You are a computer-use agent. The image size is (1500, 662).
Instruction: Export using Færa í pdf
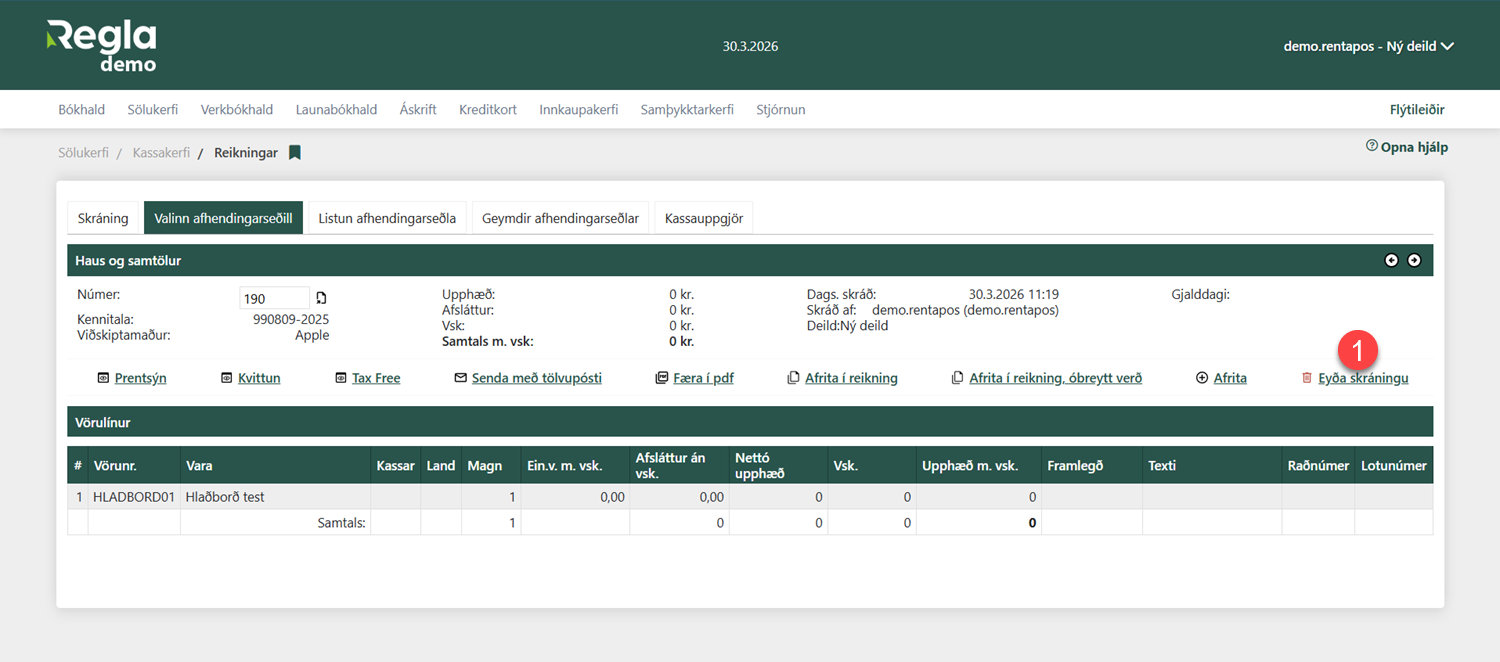coord(702,378)
